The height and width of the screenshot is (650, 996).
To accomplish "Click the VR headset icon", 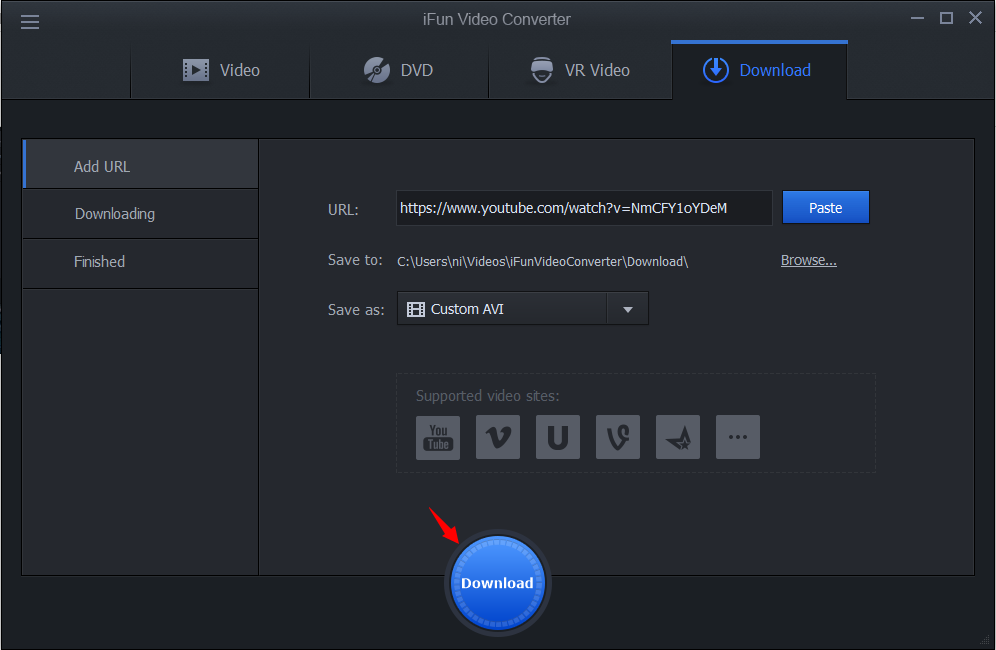I will (x=542, y=70).
